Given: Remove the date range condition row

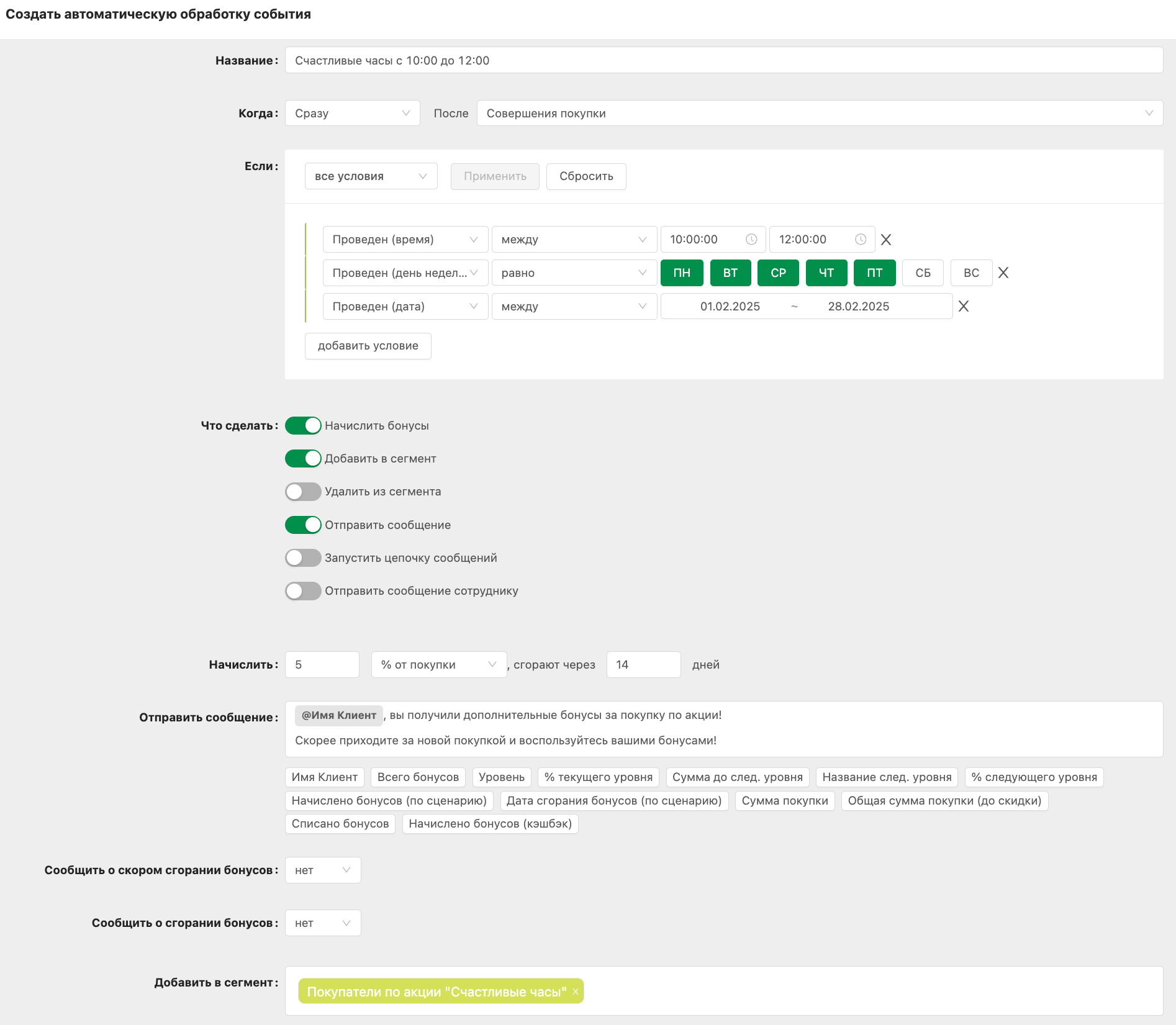Looking at the screenshot, I should [963, 307].
